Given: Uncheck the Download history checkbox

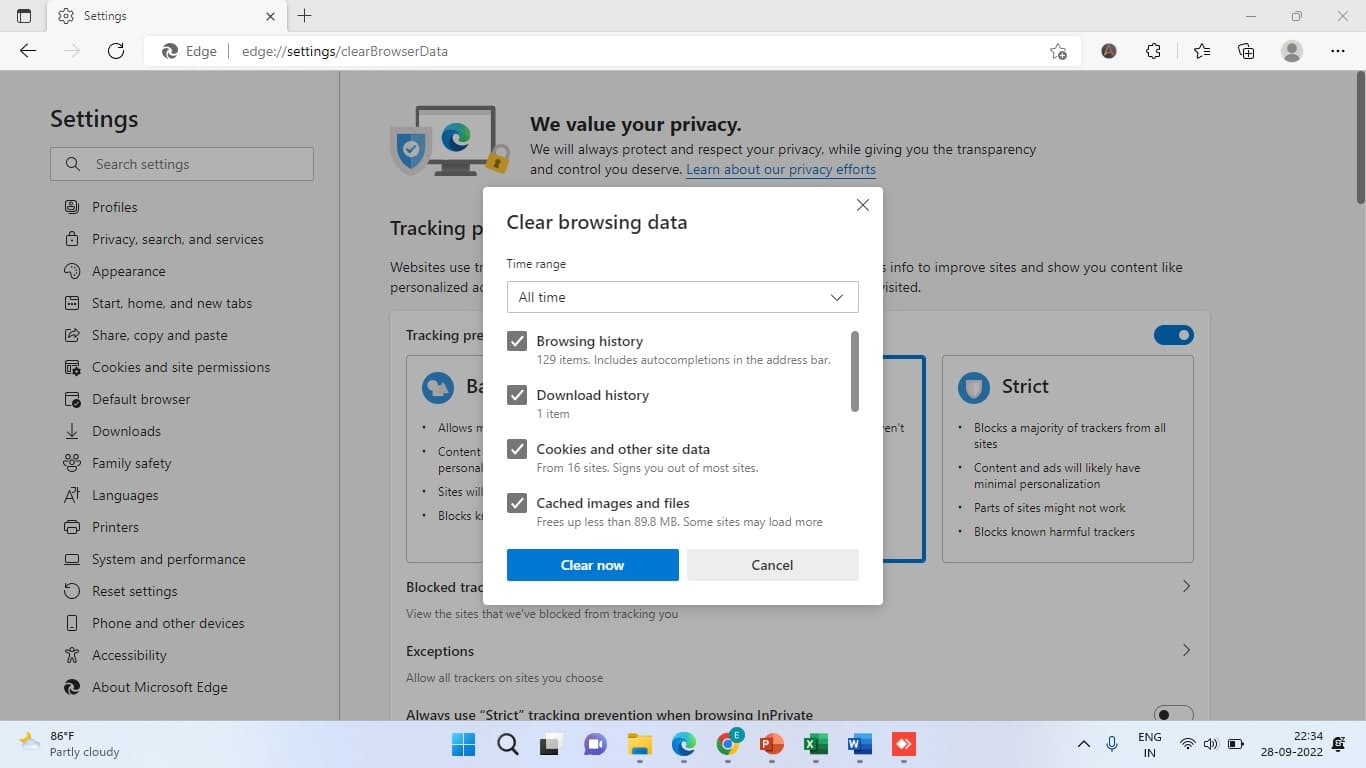Looking at the screenshot, I should [517, 395].
